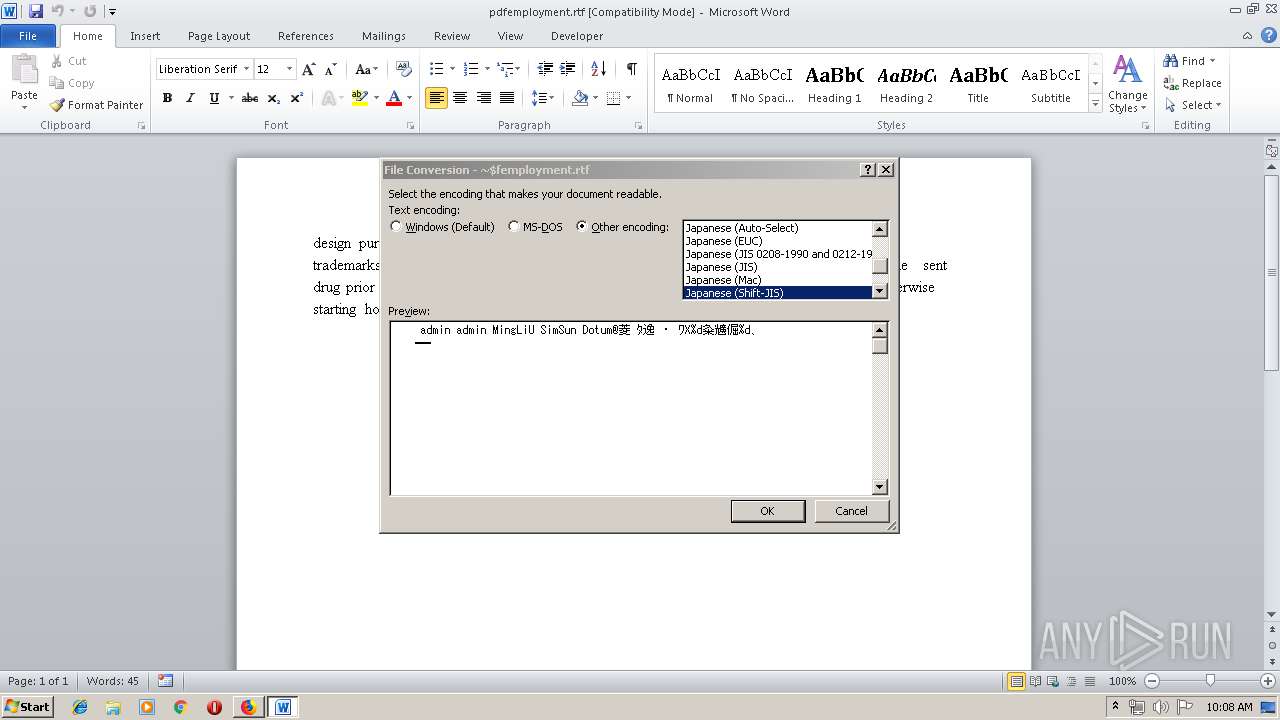1280x720 pixels.
Task: Click the Shrink Font icon
Action: [330, 69]
